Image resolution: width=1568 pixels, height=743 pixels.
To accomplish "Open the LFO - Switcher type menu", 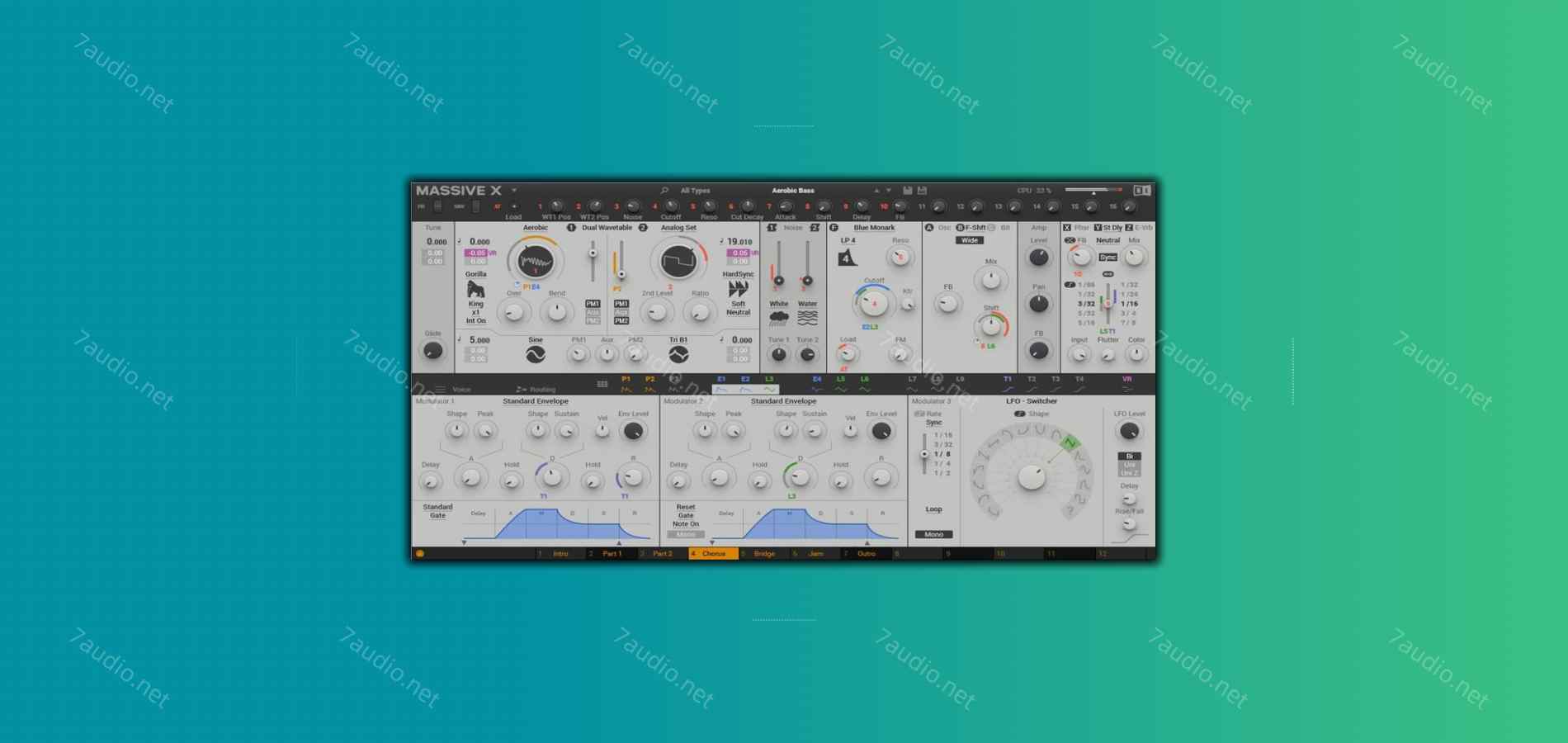I will [1032, 401].
